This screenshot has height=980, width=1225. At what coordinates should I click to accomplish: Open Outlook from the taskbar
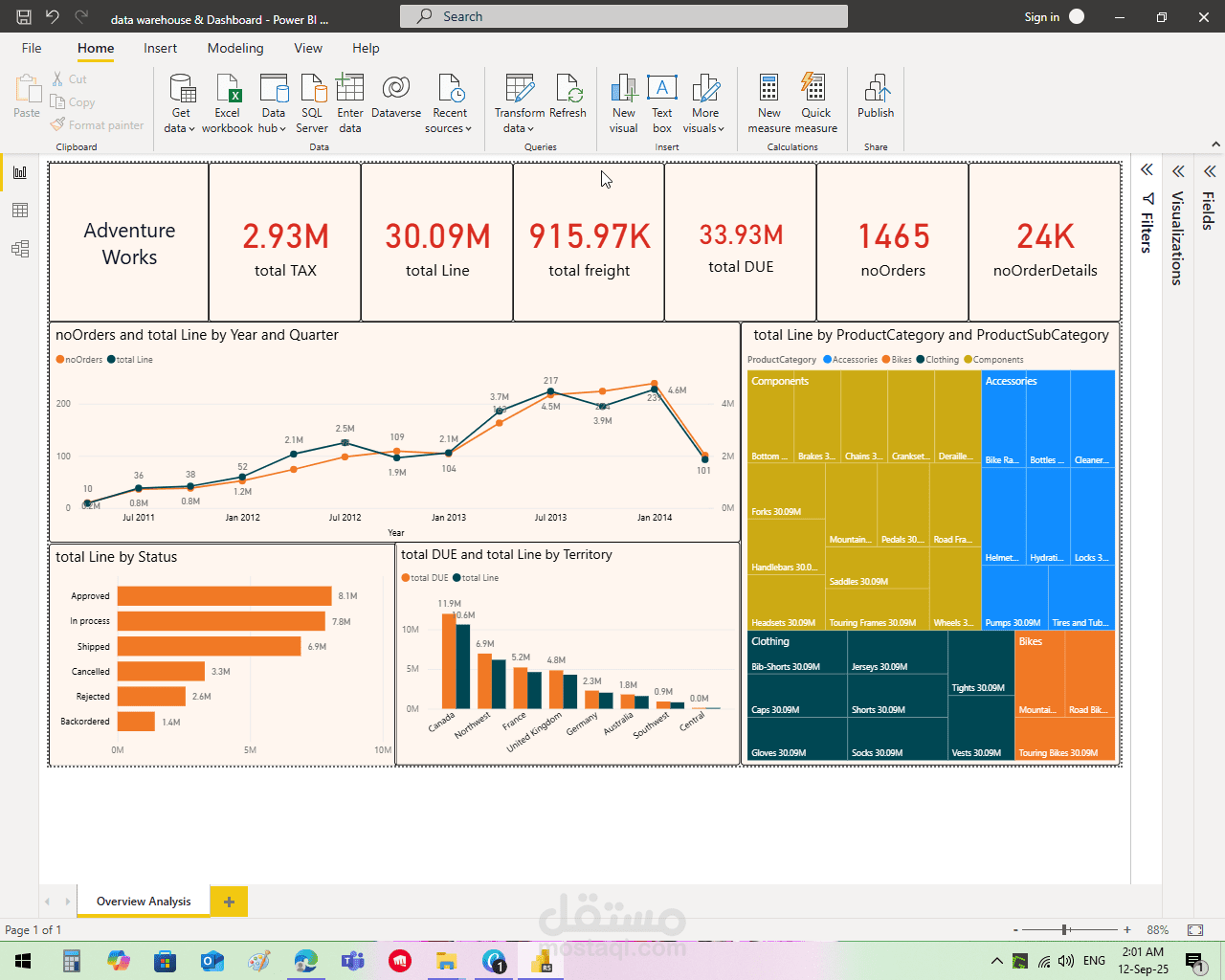click(x=212, y=961)
